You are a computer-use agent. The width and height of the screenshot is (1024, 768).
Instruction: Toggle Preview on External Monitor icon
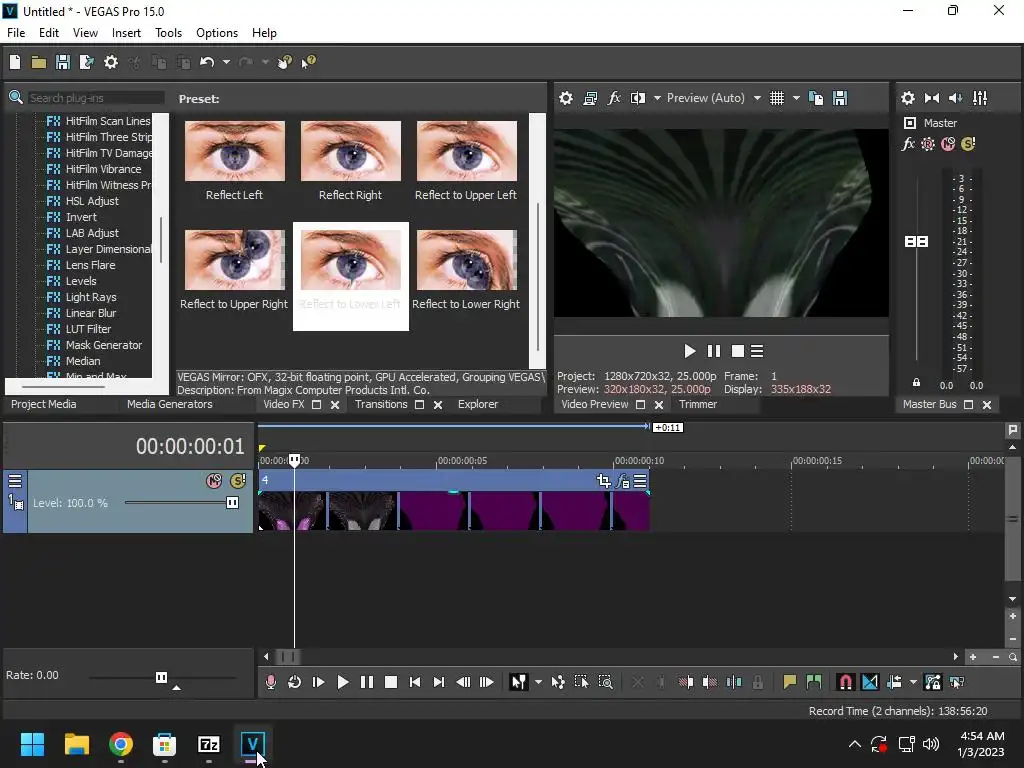click(590, 98)
